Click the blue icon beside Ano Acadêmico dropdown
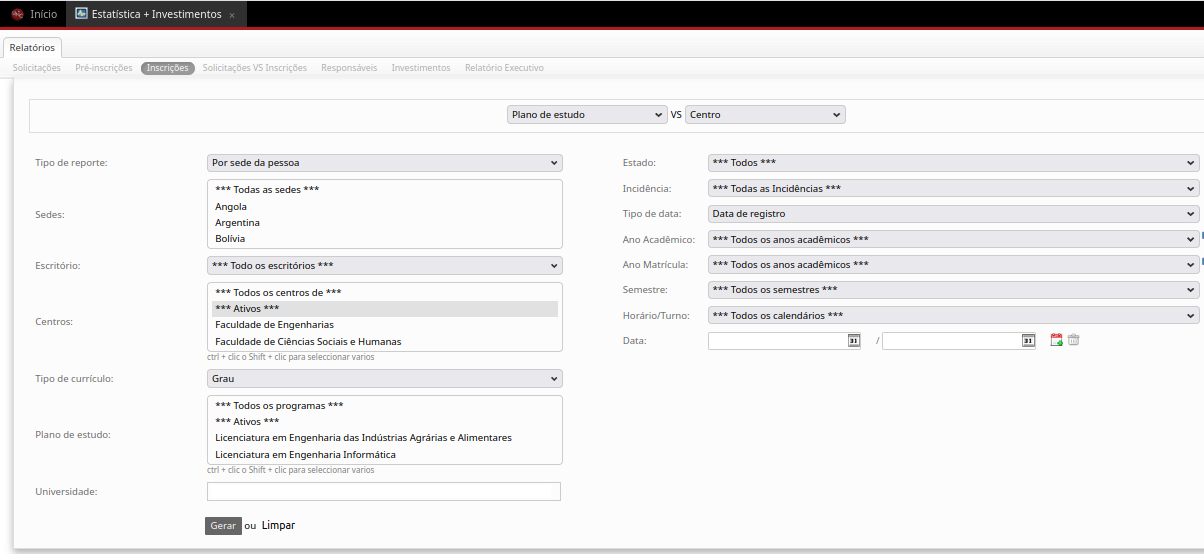Viewport: 1204px width, 554px height. 1201,238
